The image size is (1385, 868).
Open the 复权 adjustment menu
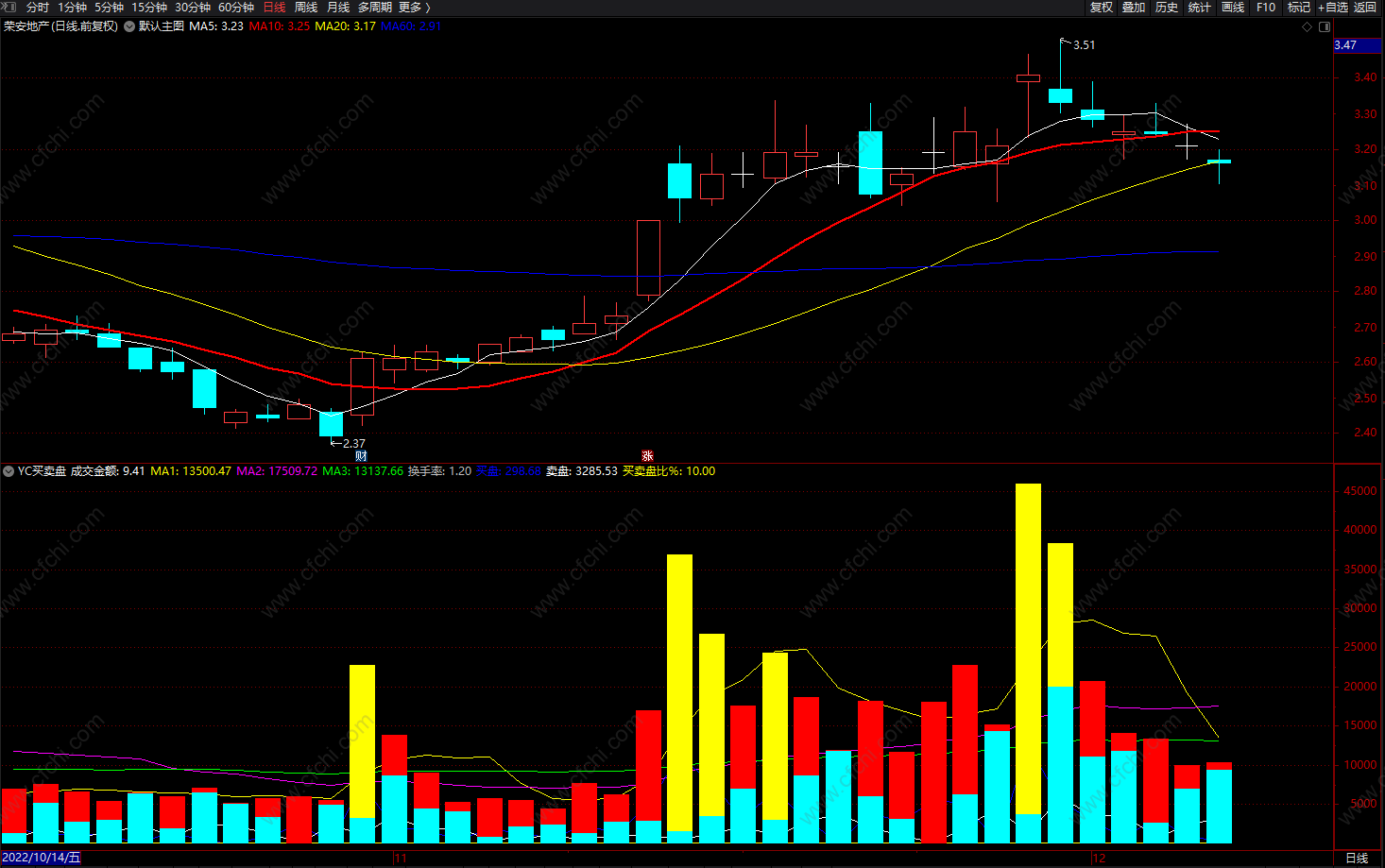(x=1102, y=8)
